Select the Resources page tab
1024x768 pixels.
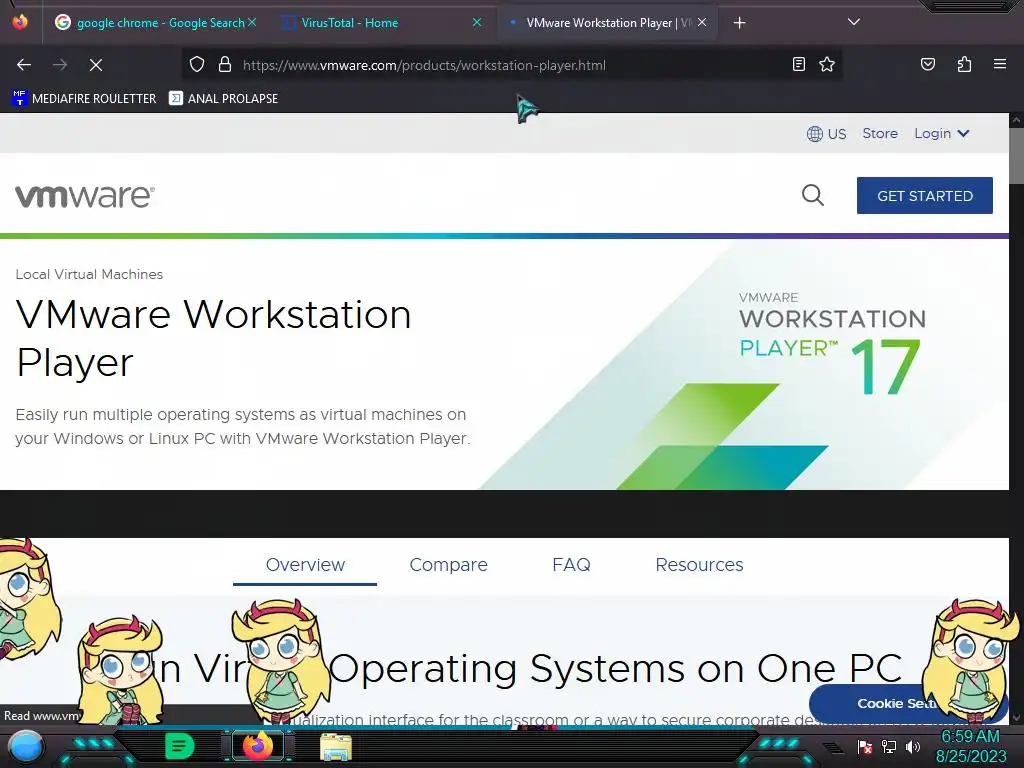(x=699, y=564)
